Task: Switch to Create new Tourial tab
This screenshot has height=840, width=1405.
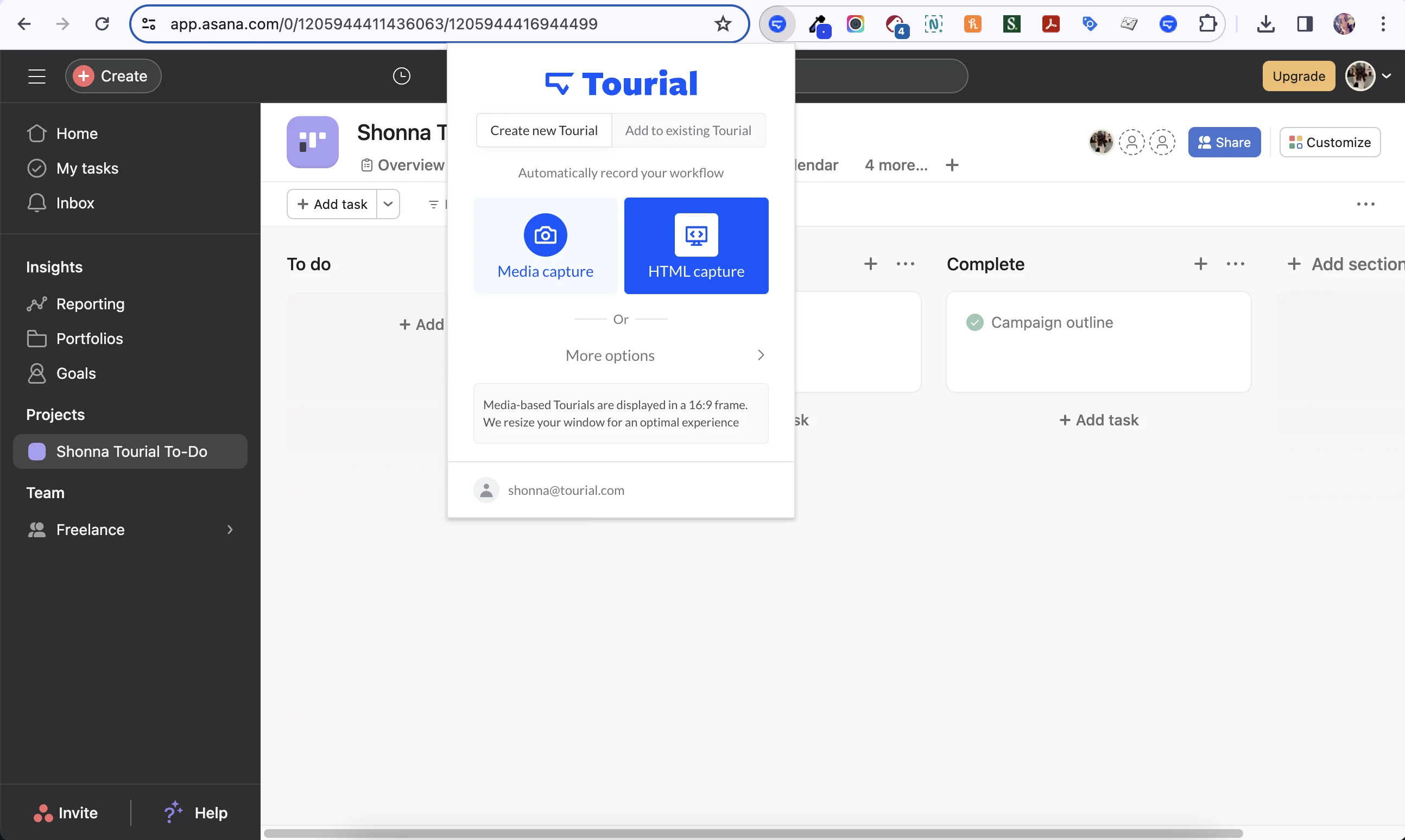Action: [543, 130]
